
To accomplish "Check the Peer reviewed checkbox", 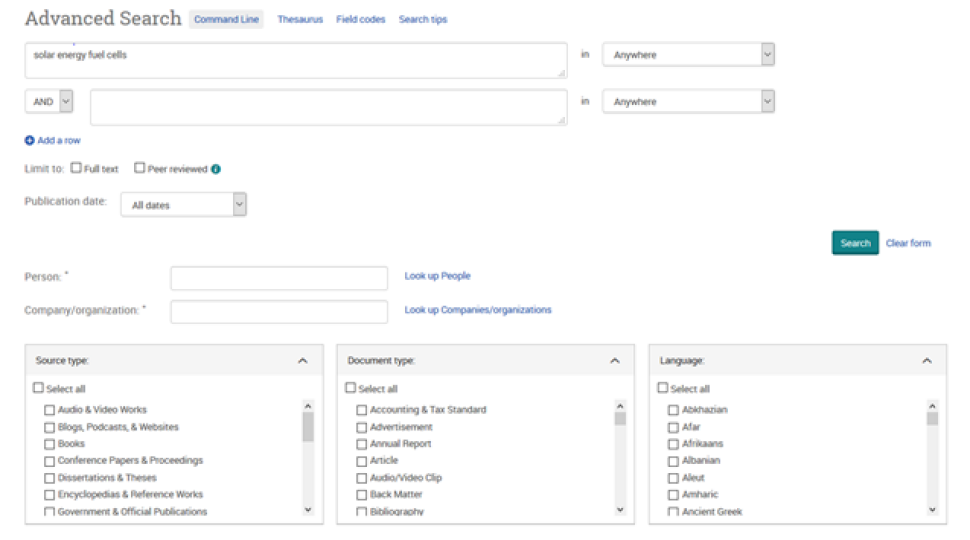I will 140,168.
